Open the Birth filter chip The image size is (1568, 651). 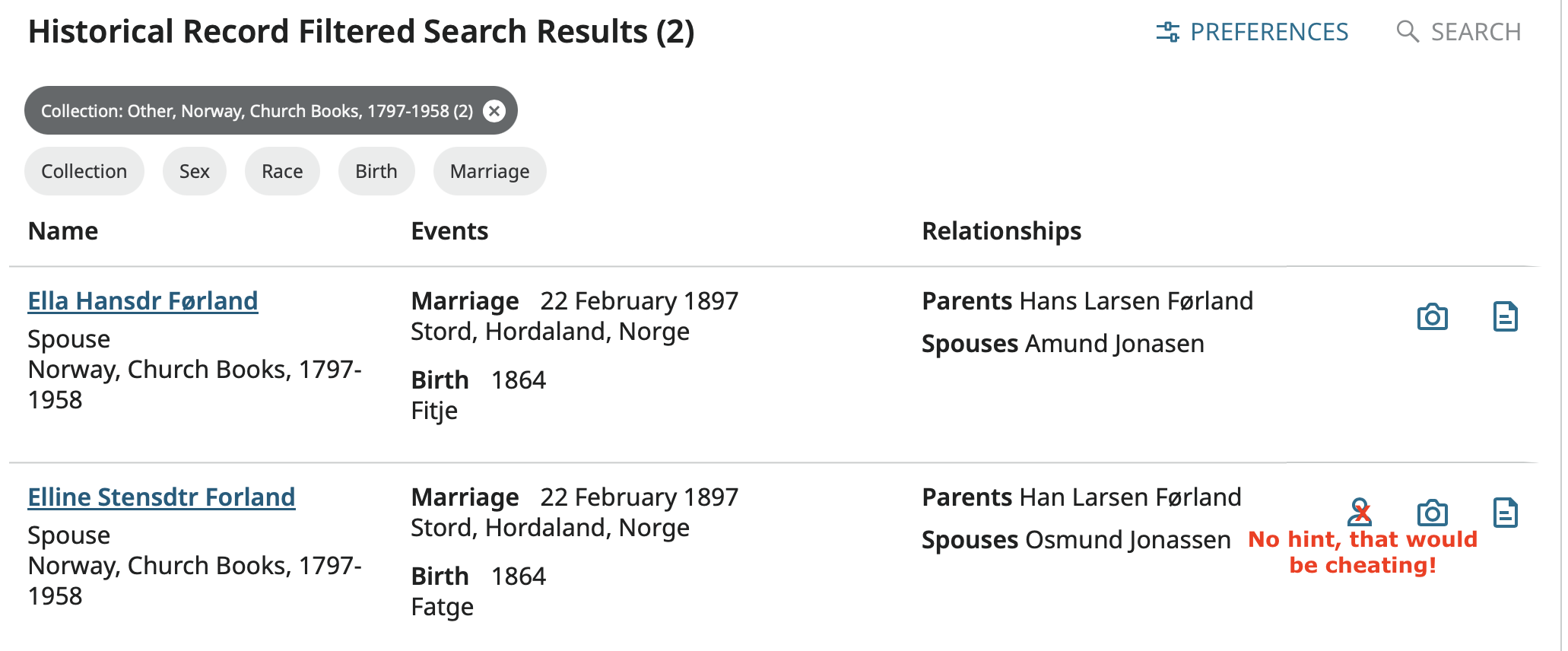pos(376,171)
